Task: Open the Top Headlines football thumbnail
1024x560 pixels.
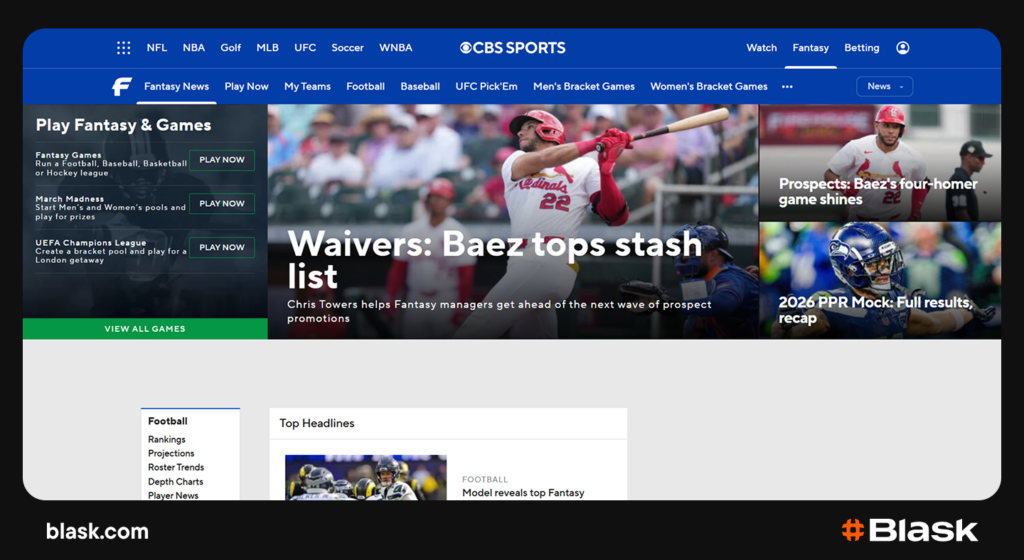Action: click(x=366, y=478)
